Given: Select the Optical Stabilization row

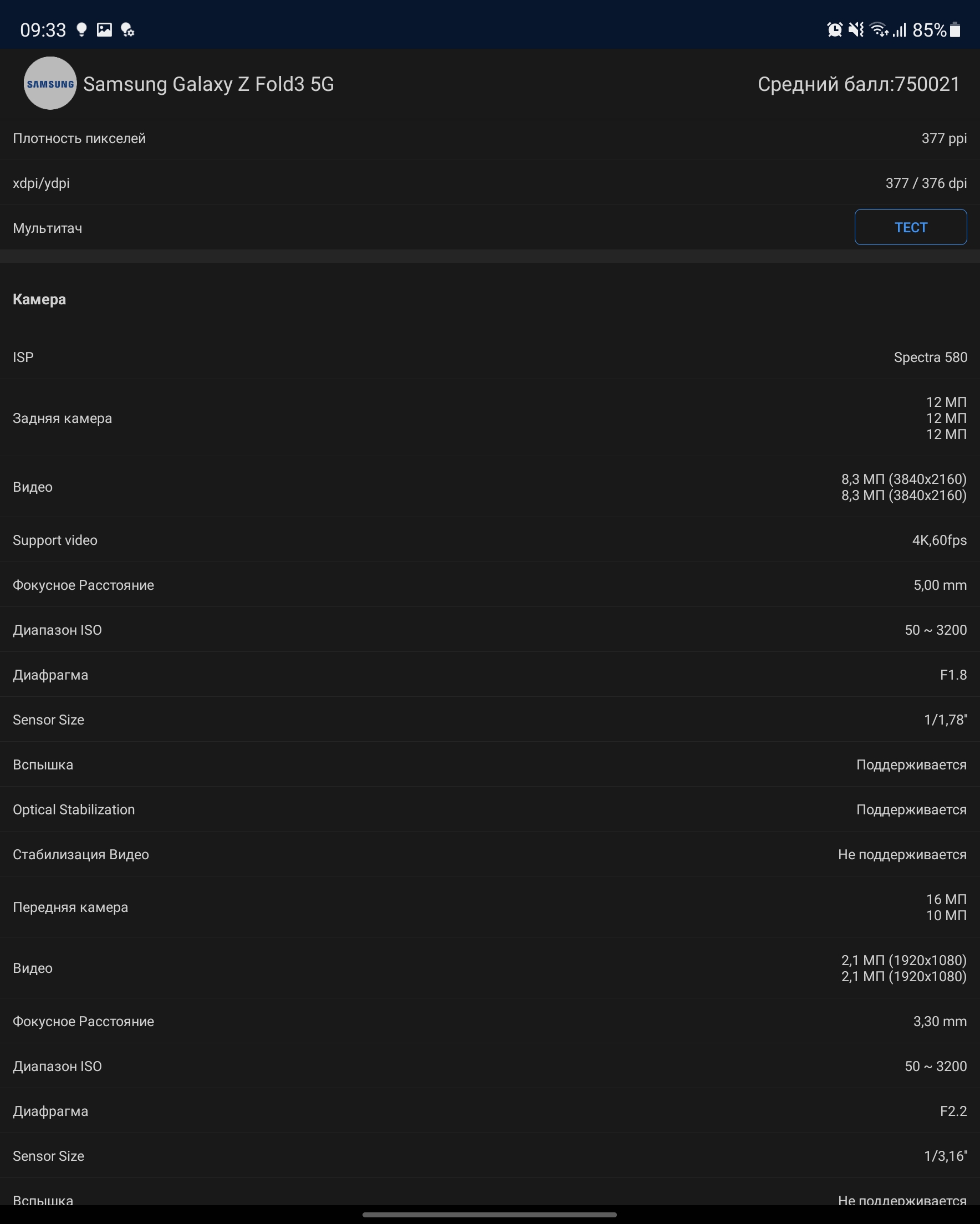Looking at the screenshot, I should click(490, 809).
